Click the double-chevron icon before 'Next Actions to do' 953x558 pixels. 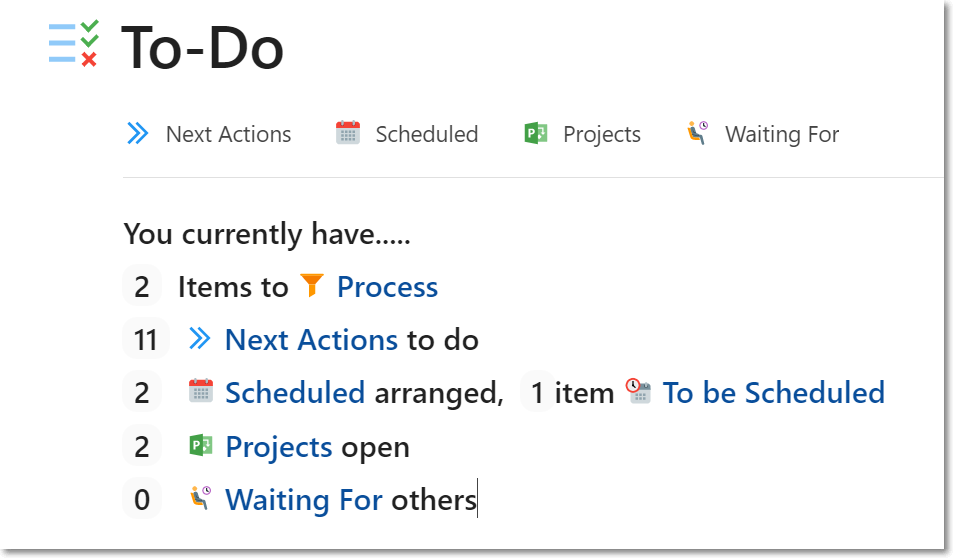(200, 340)
